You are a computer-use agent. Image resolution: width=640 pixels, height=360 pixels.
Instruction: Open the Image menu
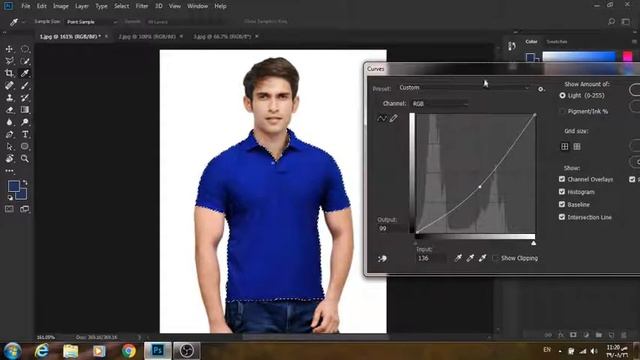click(x=61, y=6)
